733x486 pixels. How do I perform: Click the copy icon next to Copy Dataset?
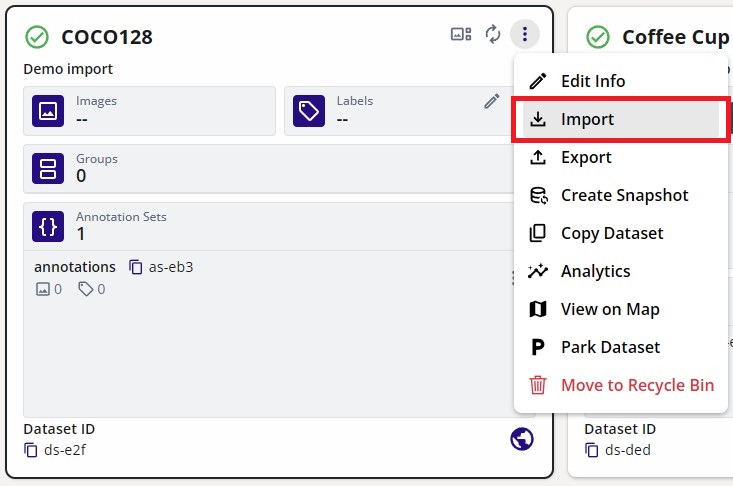tap(538, 233)
